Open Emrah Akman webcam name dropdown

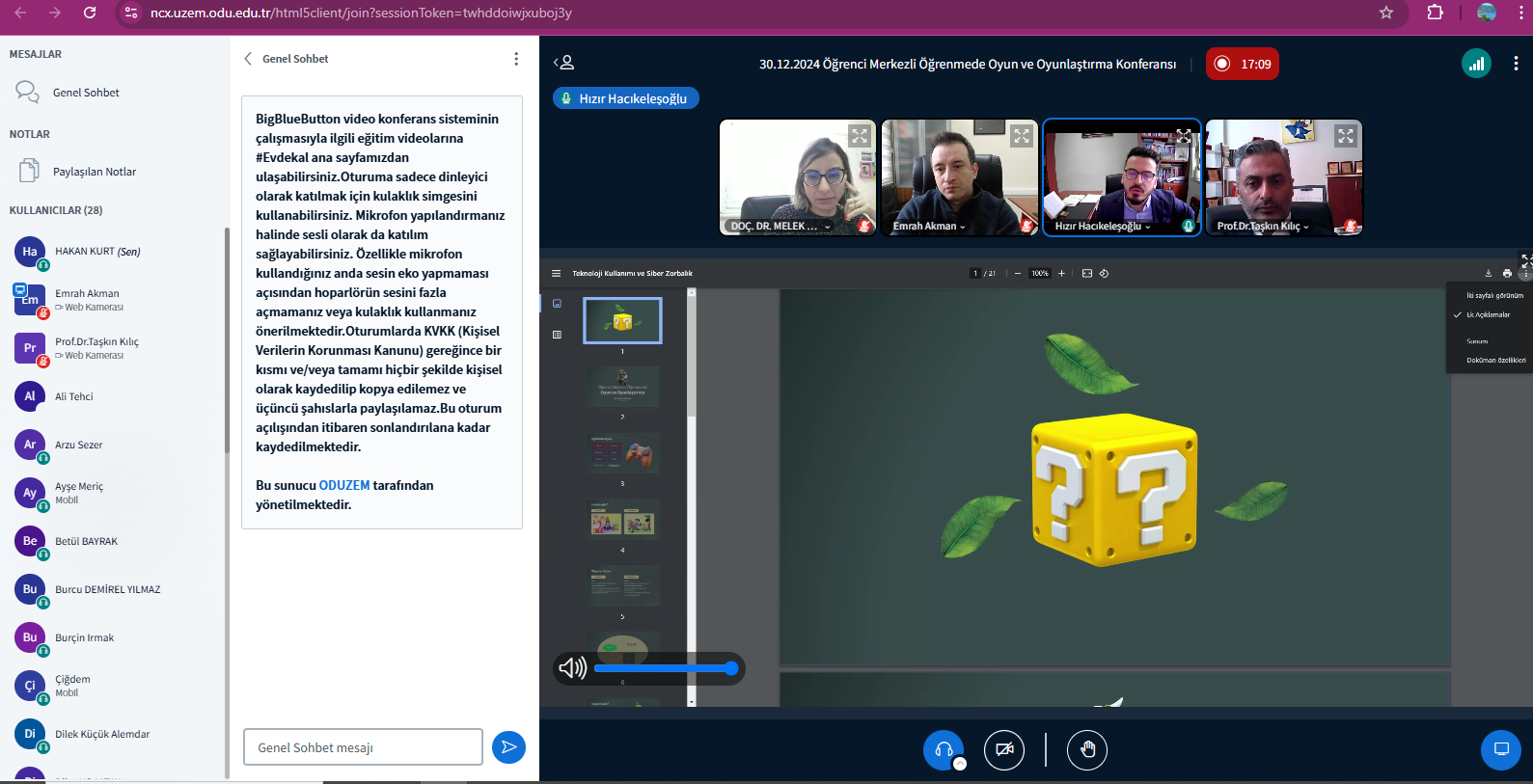(x=929, y=227)
